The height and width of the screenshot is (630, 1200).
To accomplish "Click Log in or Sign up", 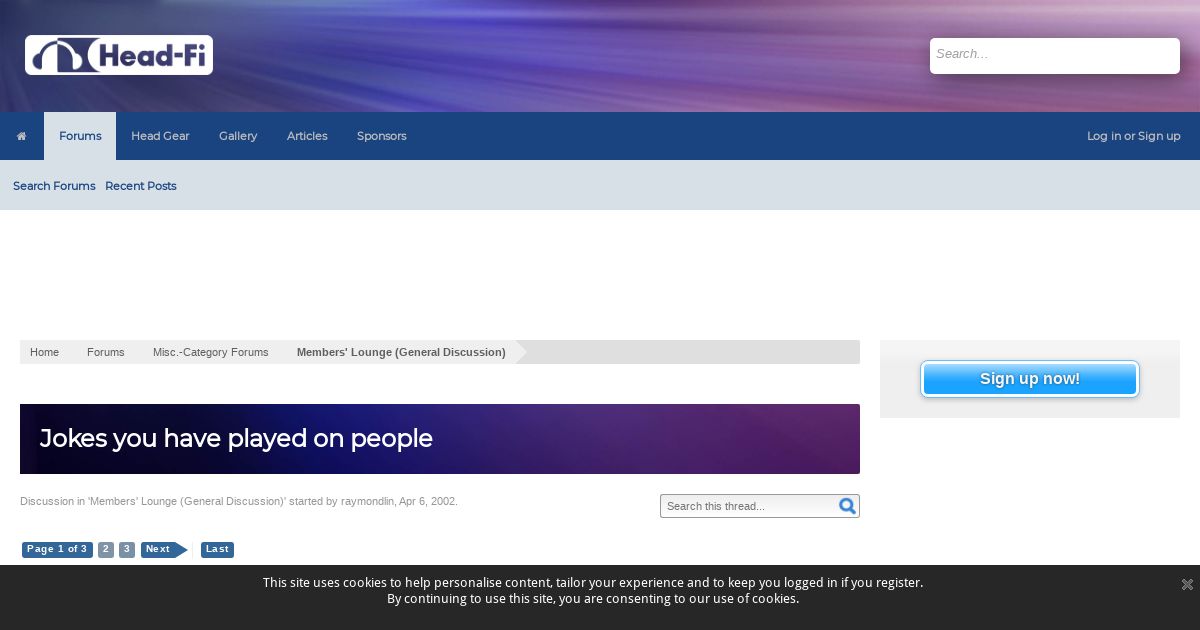I will click(1133, 136).
